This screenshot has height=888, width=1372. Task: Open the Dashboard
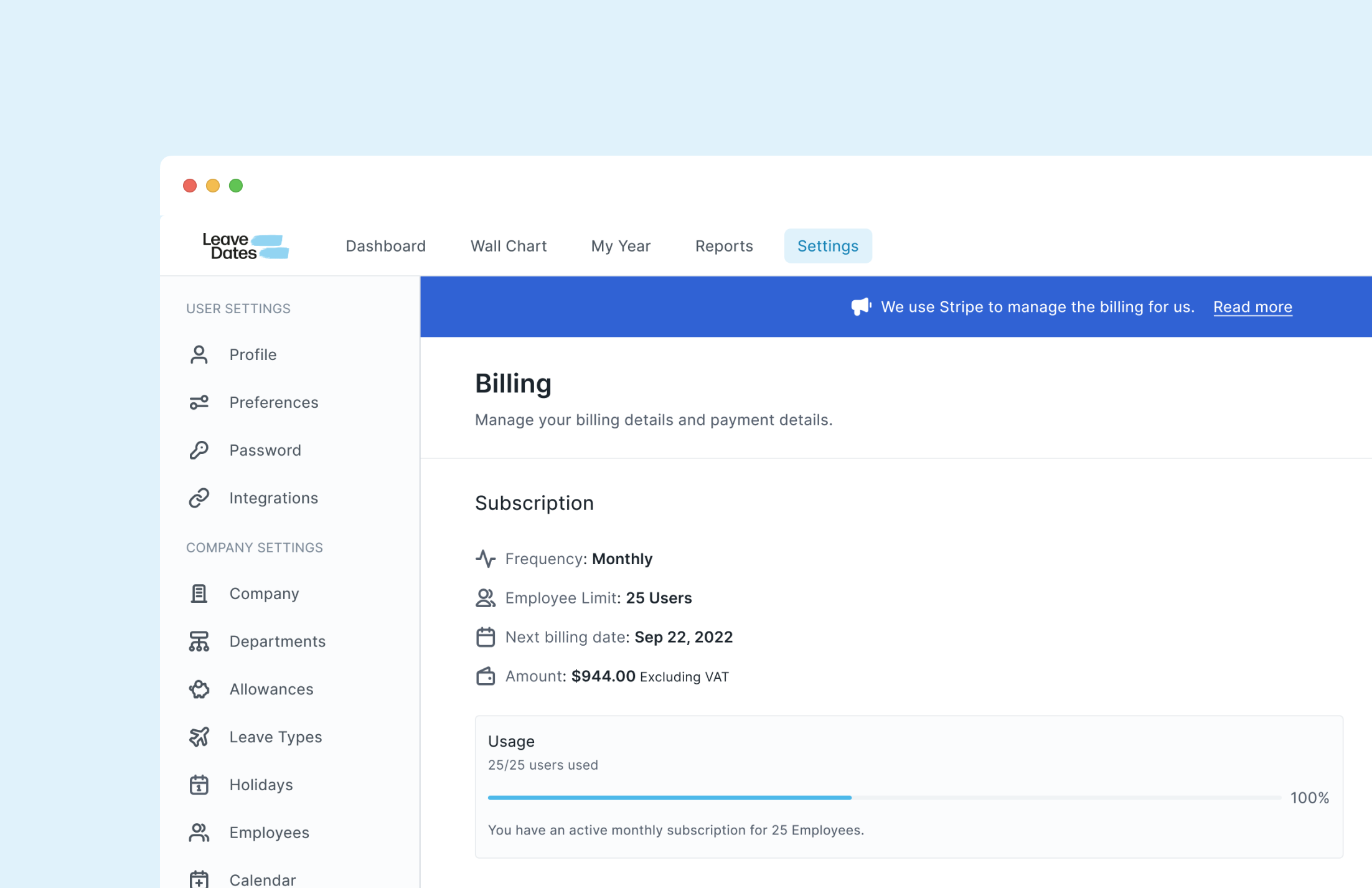385,245
